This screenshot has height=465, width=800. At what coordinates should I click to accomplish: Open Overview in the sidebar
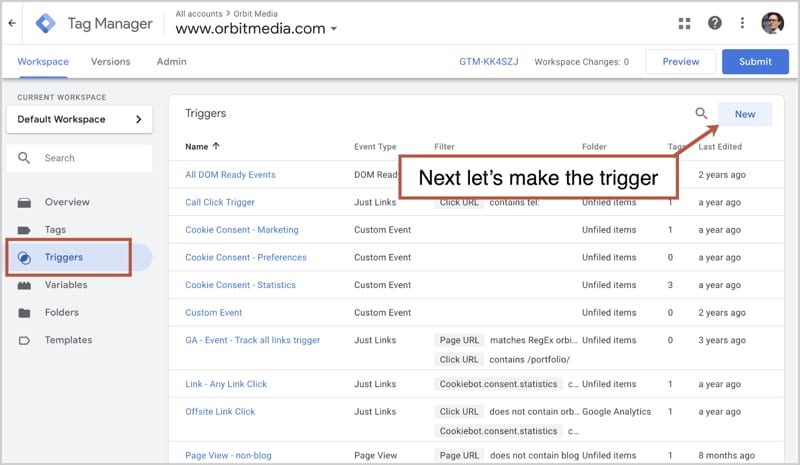tap(67, 202)
